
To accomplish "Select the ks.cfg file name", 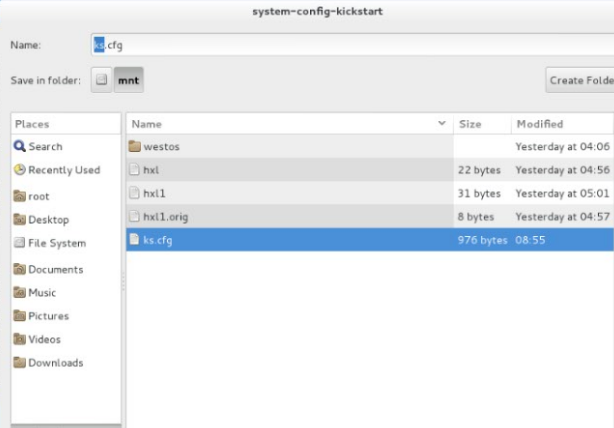I will [157, 240].
